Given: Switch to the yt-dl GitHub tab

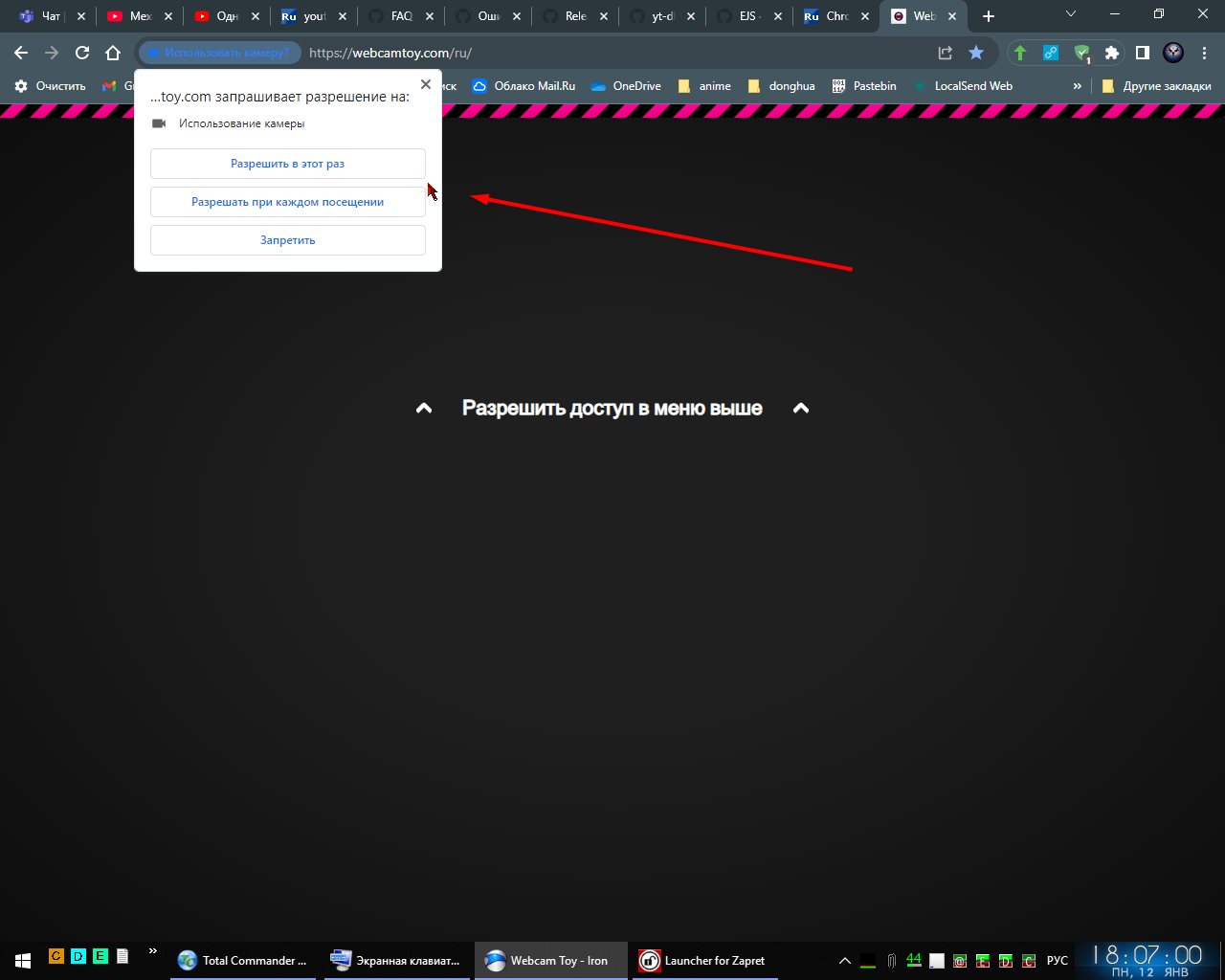Looking at the screenshot, I should [x=660, y=16].
